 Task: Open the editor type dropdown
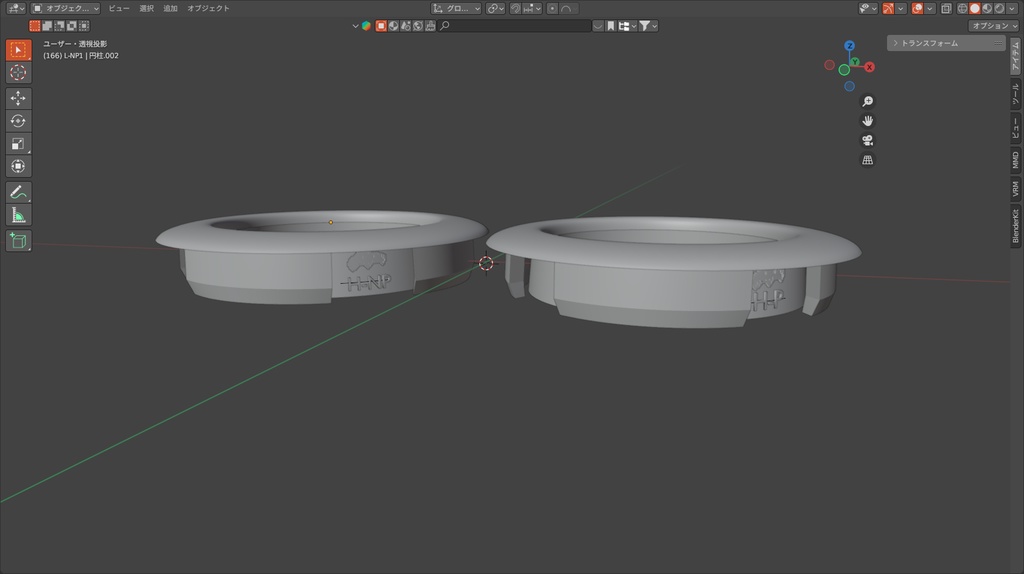click(x=16, y=8)
